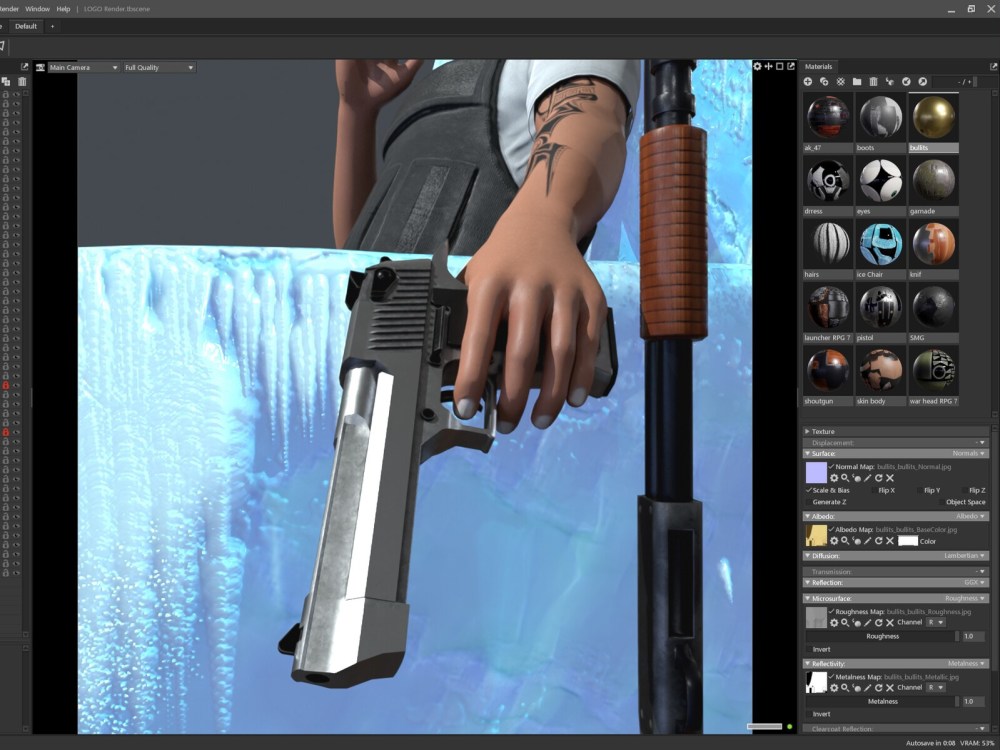Click the viewport pop-out arrow icon
The width and height of the screenshot is (1000, 750).
coord(791,66)
